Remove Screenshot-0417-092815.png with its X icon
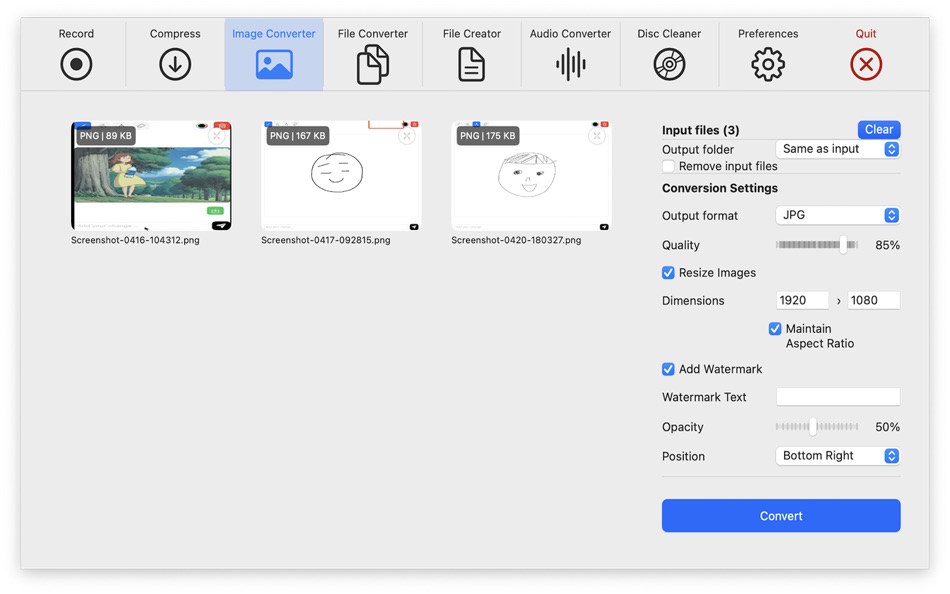 407,136
